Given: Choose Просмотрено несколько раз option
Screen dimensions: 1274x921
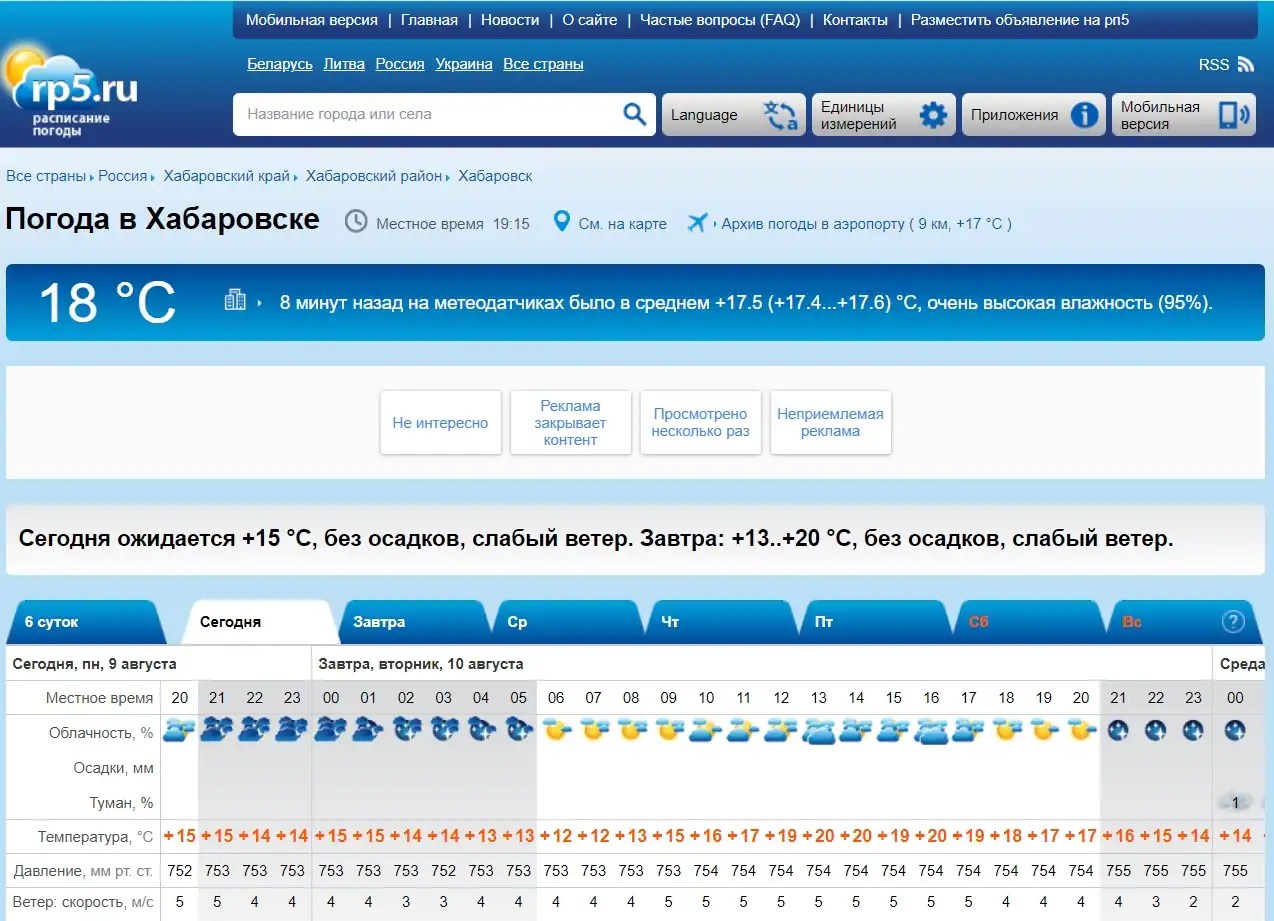Looking at the screenshot, I should [x=701, y=423].
